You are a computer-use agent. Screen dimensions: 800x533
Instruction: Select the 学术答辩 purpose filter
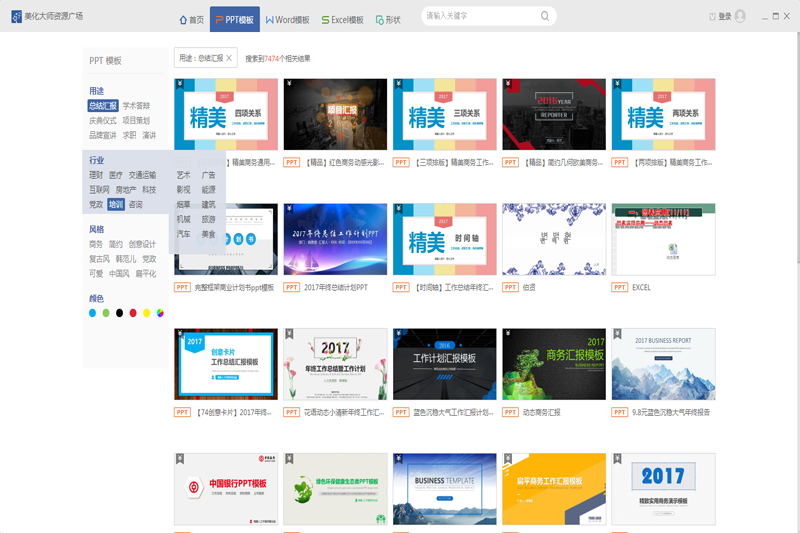click(136, 105)
